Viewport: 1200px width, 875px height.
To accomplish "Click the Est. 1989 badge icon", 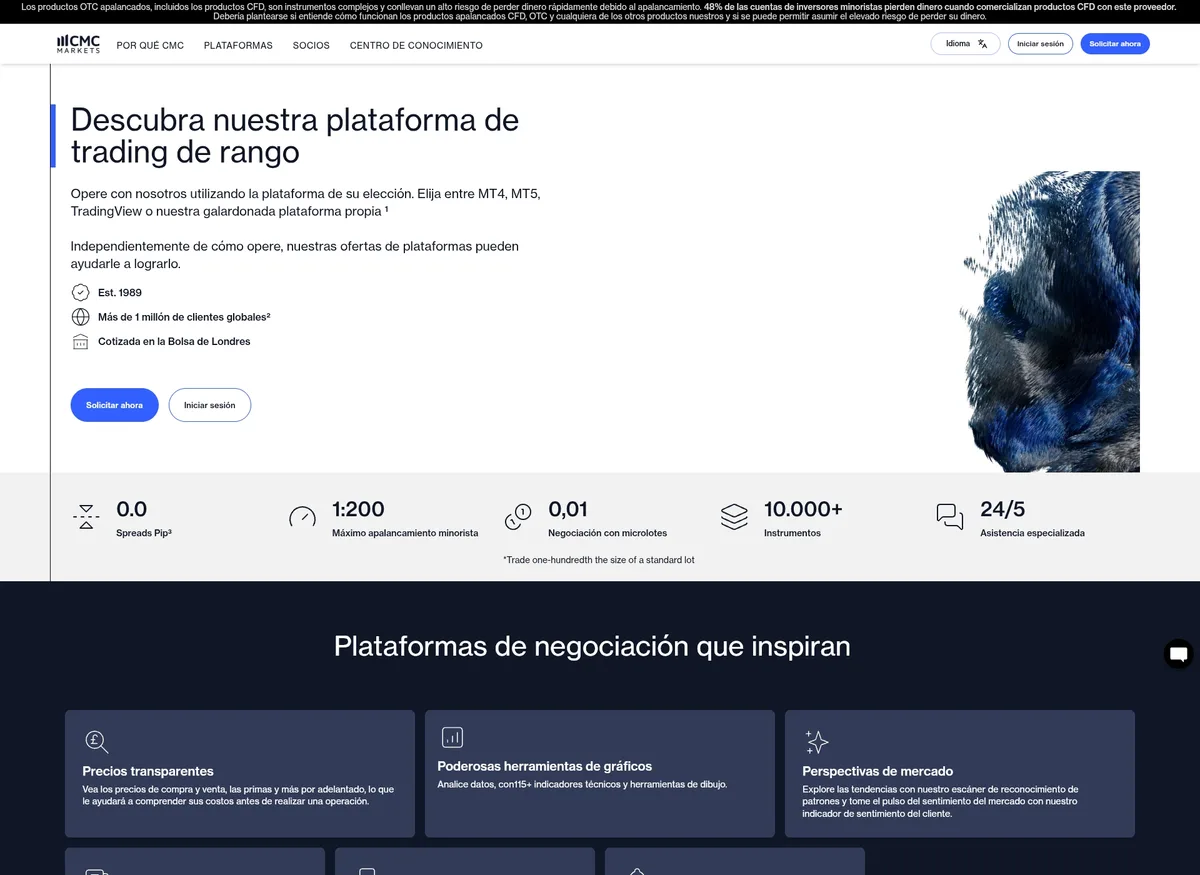I will point(81,292).
